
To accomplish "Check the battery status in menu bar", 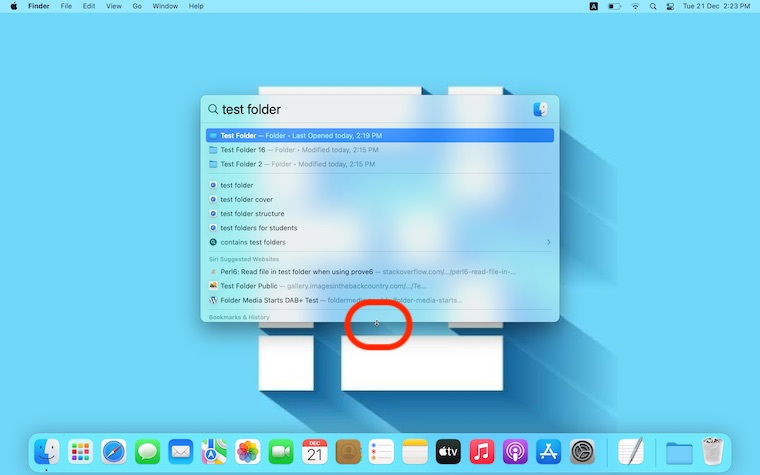I will pos(614,6).
